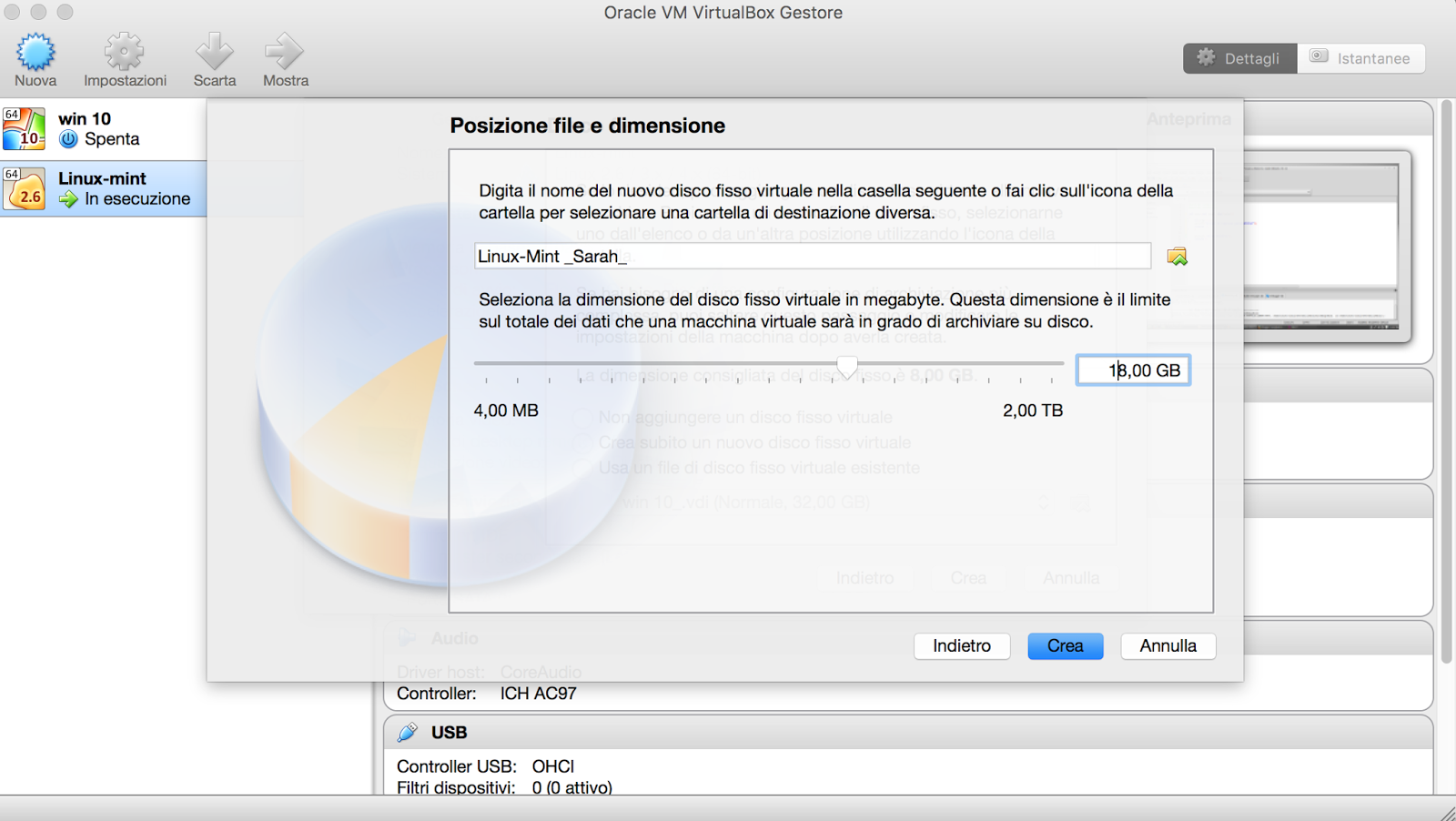Select the win 10 machine icon
The image size is (1456, 821).
[x=25, y=128]
